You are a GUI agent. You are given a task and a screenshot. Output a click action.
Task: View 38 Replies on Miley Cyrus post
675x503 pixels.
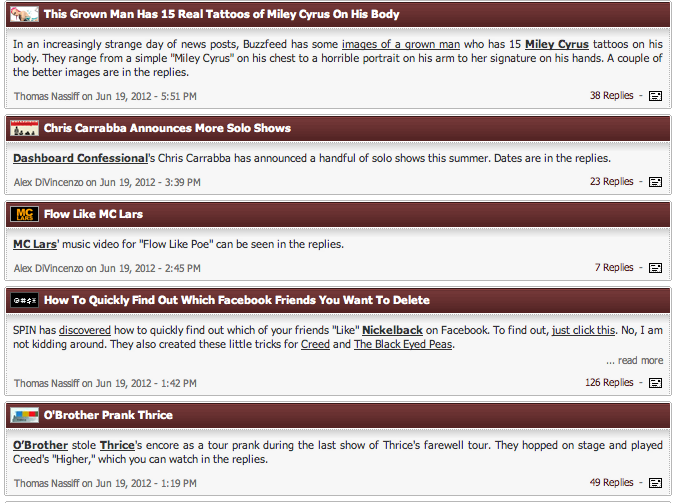[x=611, y=96]
